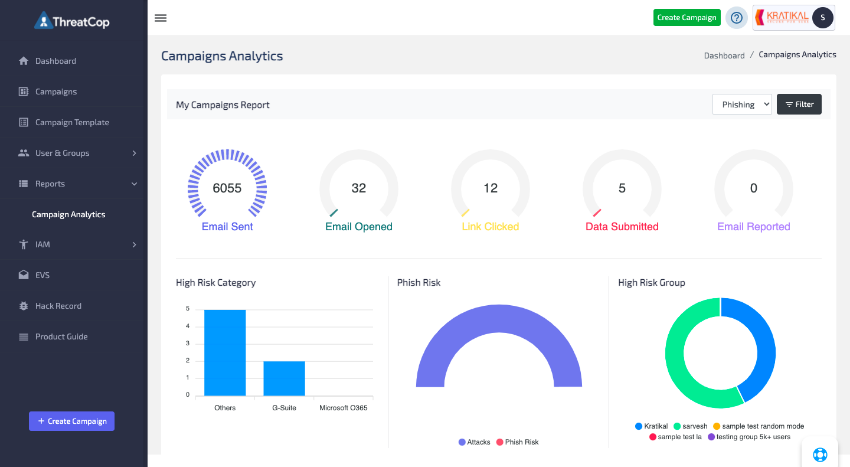The image size is (850, 467).
Task: Expand the User & Groups submenu
Action: coord(134,153)
